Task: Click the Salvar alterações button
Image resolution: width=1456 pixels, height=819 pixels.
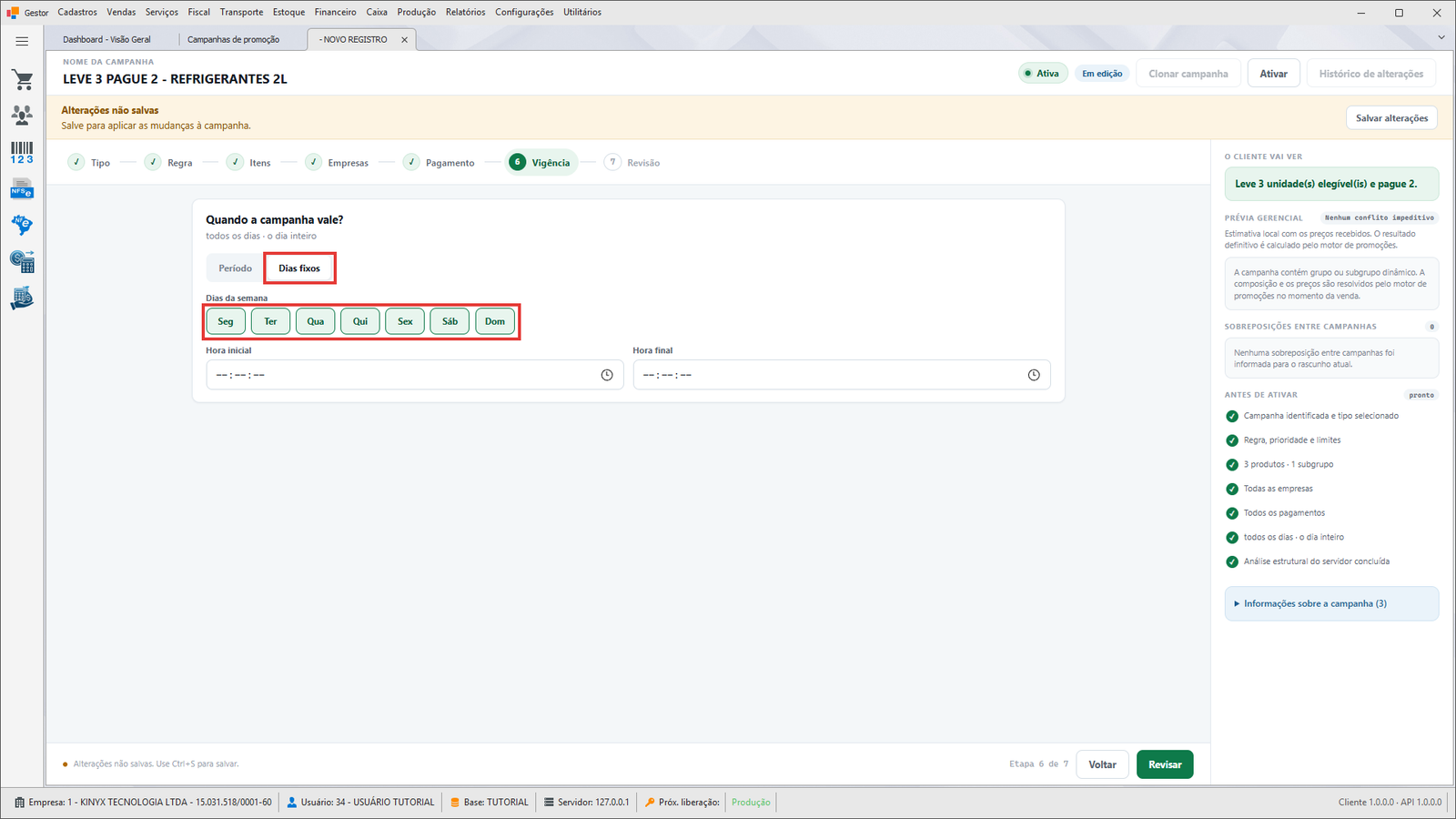Action: click(1391, 118)
